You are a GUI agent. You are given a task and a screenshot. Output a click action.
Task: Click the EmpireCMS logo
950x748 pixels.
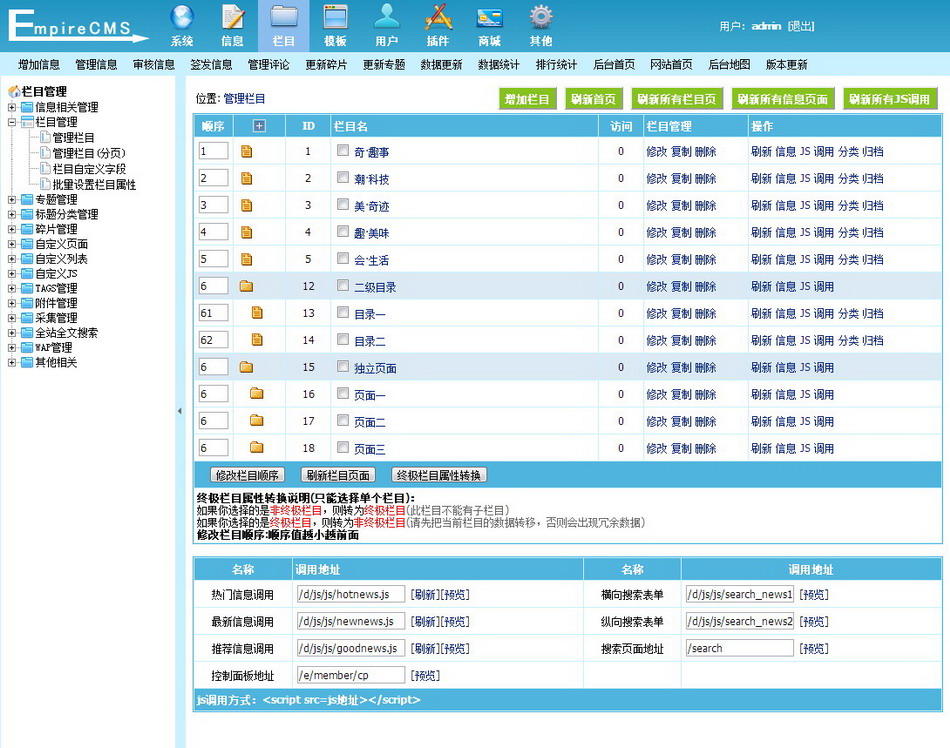coord(78,26)
